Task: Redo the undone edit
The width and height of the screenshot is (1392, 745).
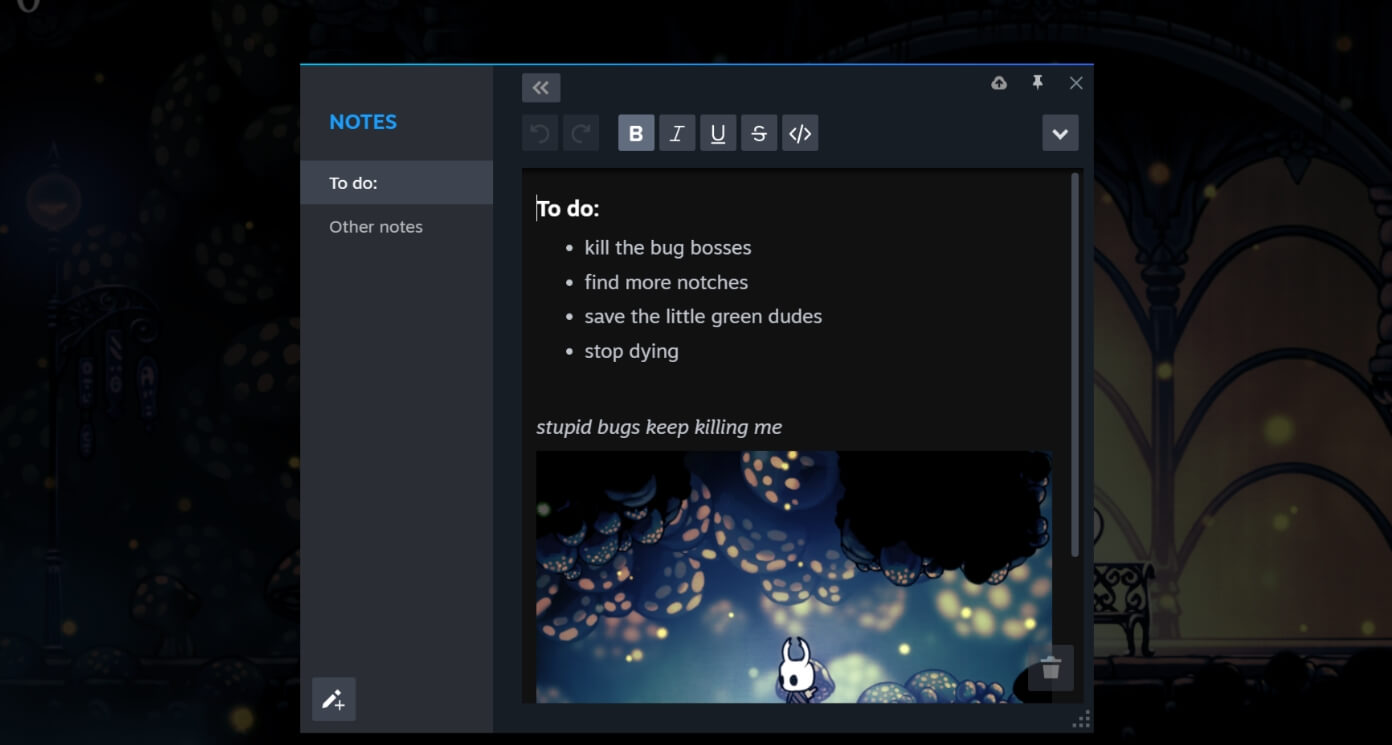Action: (x=581, y=133)
